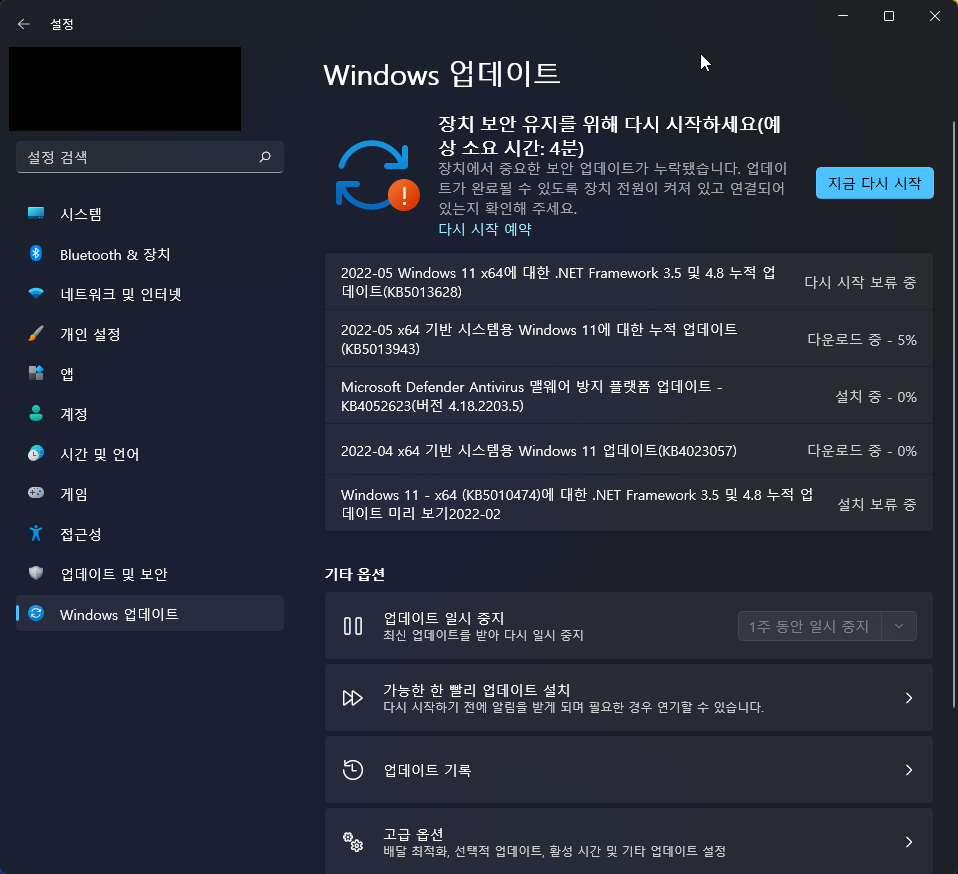Click the gears icon for 고급 옵션
Image resolution: width=958 pixels, height=874 pixels.
pyautogui.click(x=353, y=842)
